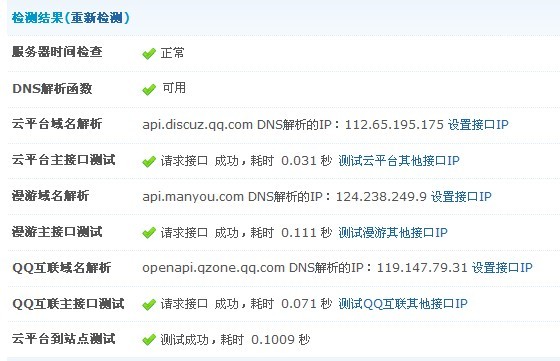Click the IP address 124.238.249.9 text
The image size is (560, 361).
(x=381, y=196)
